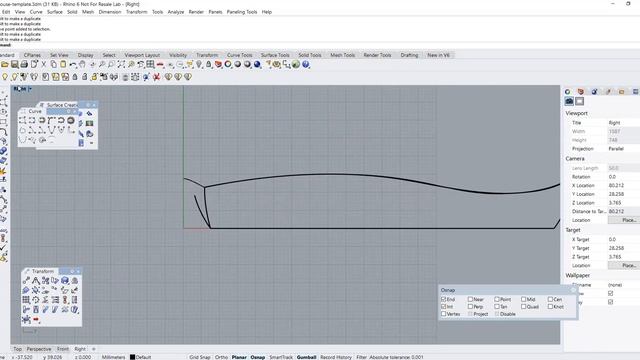
Task: Click the black Default layer color swatch
Action: coord(132,357)
